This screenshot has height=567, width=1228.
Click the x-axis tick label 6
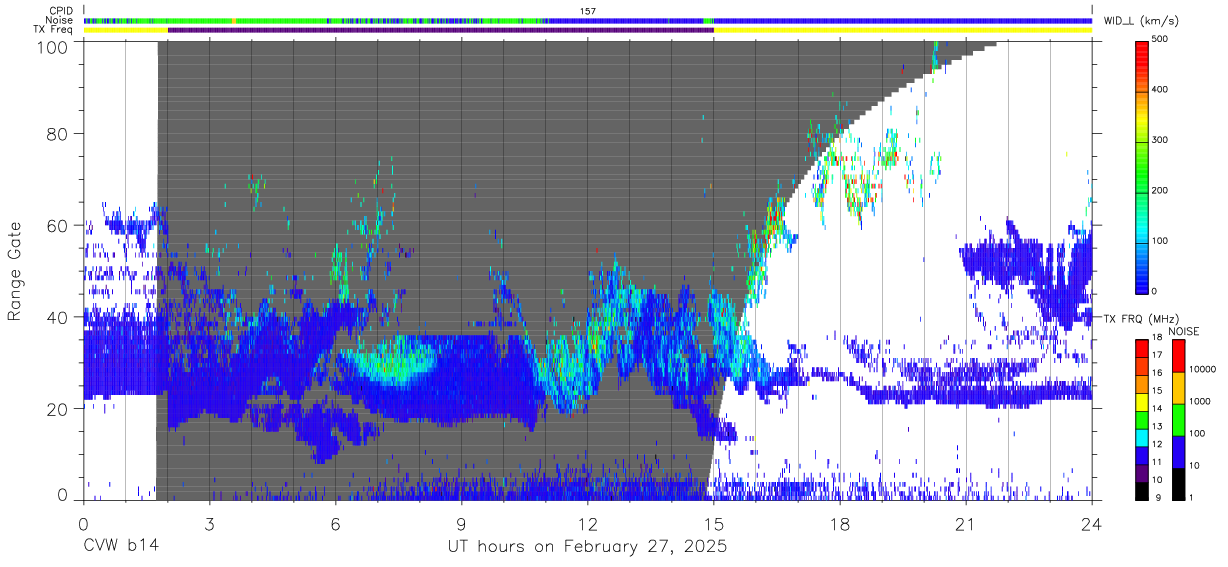(x=335, y=524)
